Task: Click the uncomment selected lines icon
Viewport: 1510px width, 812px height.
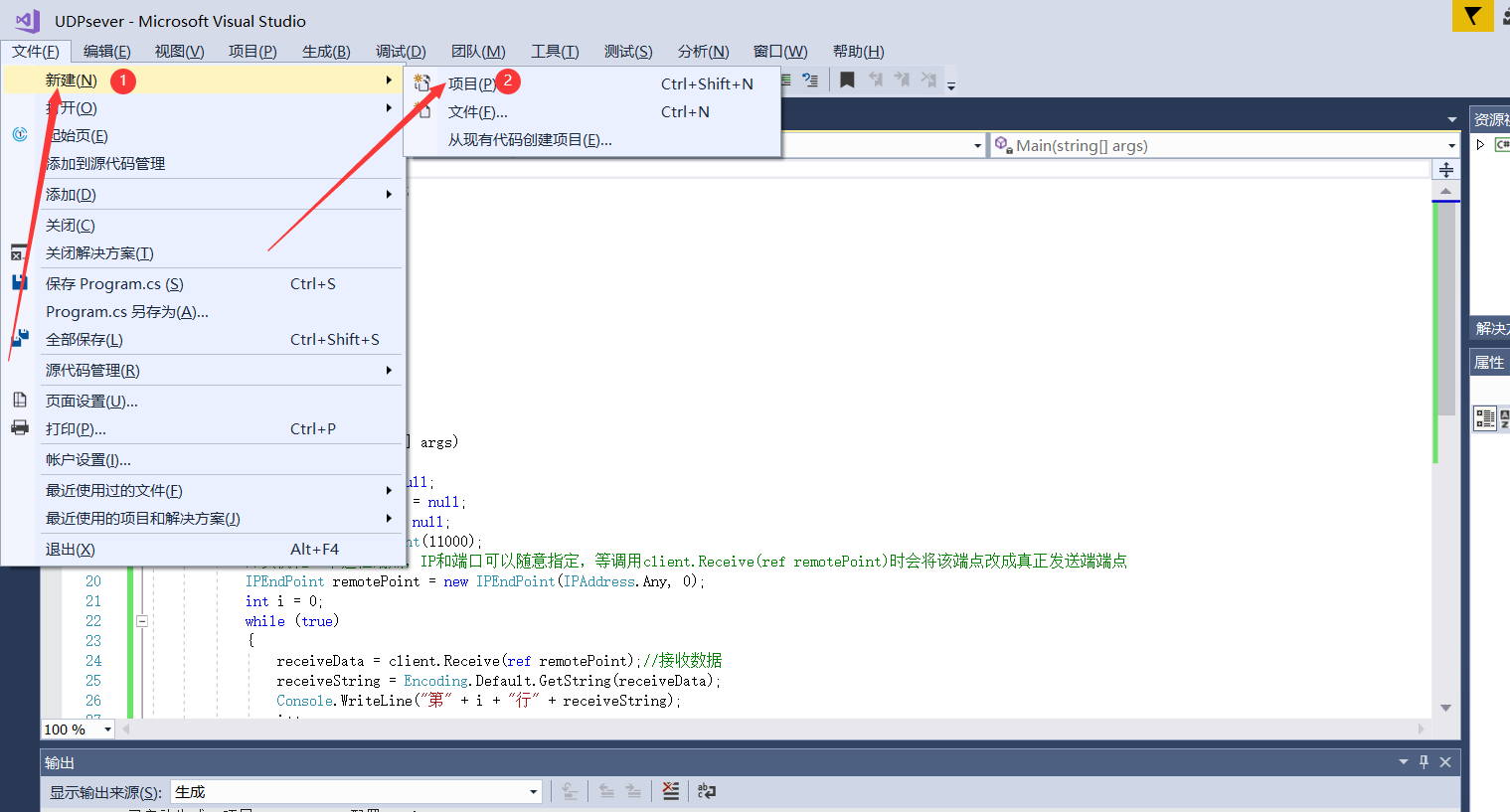Action: tap(810, 80)
